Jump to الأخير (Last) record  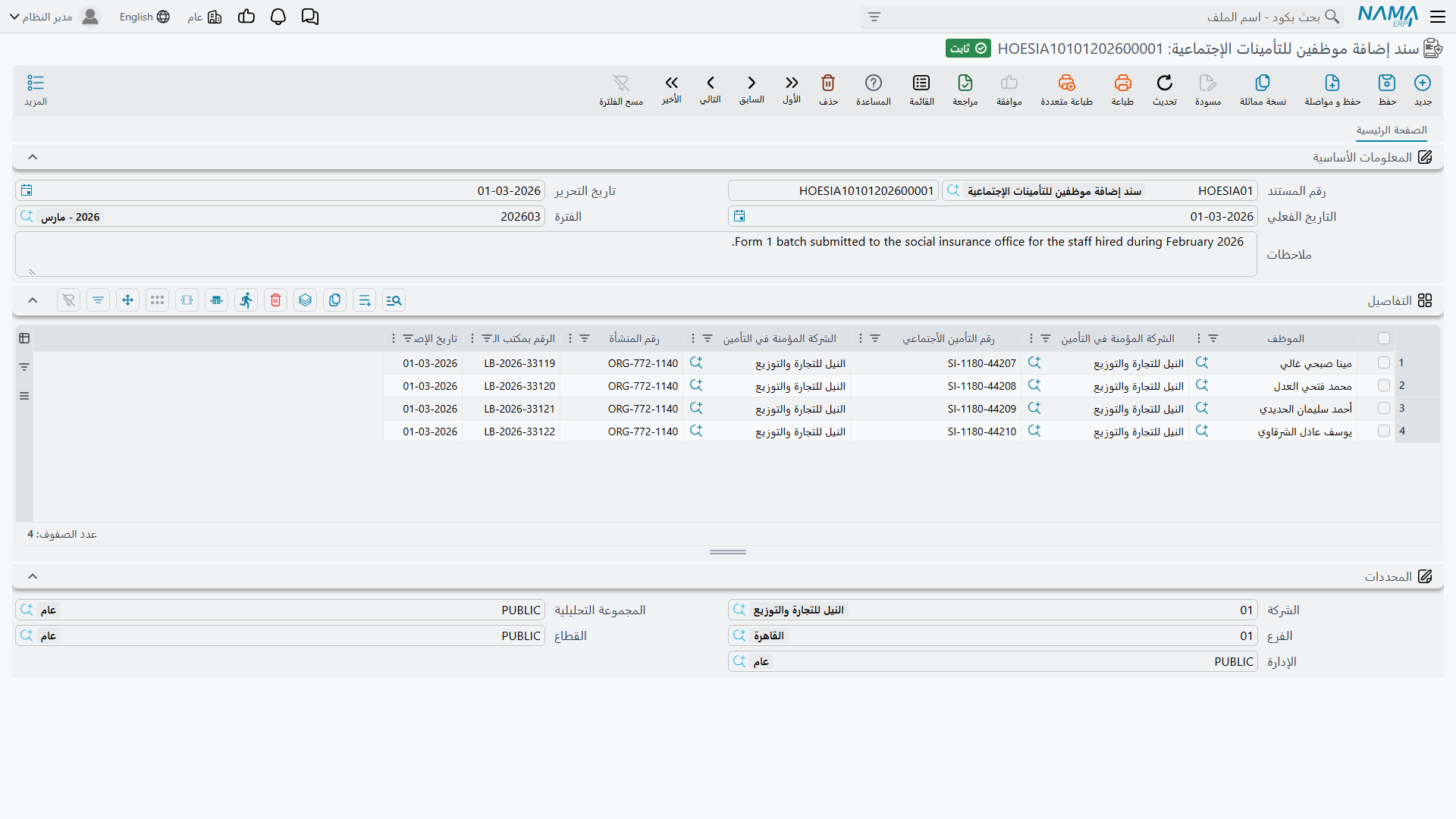click(x=671, y=83)
